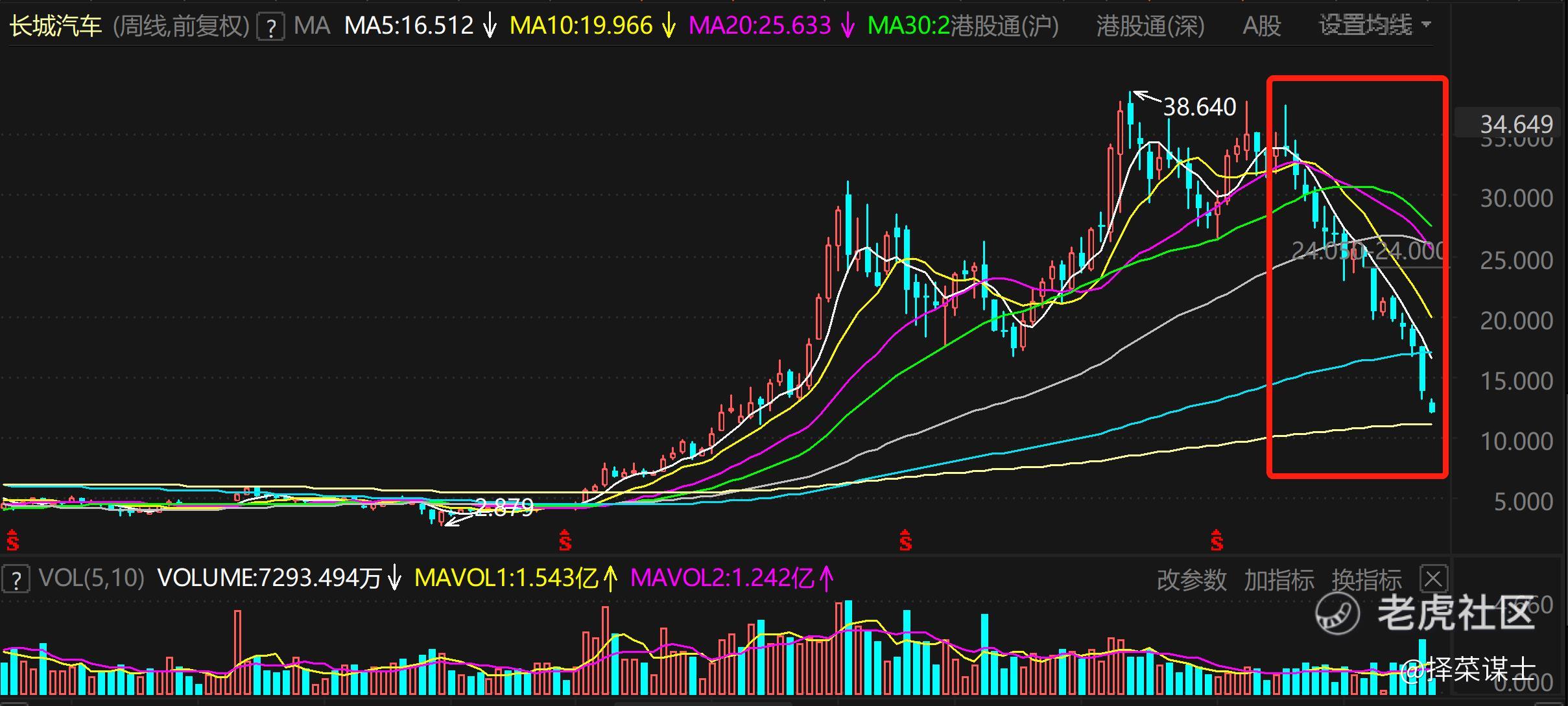The width and height of the screenshot is (1568, 706).
Task: Click the 34.649 price marker on axis
Action: coord(1516,124)
